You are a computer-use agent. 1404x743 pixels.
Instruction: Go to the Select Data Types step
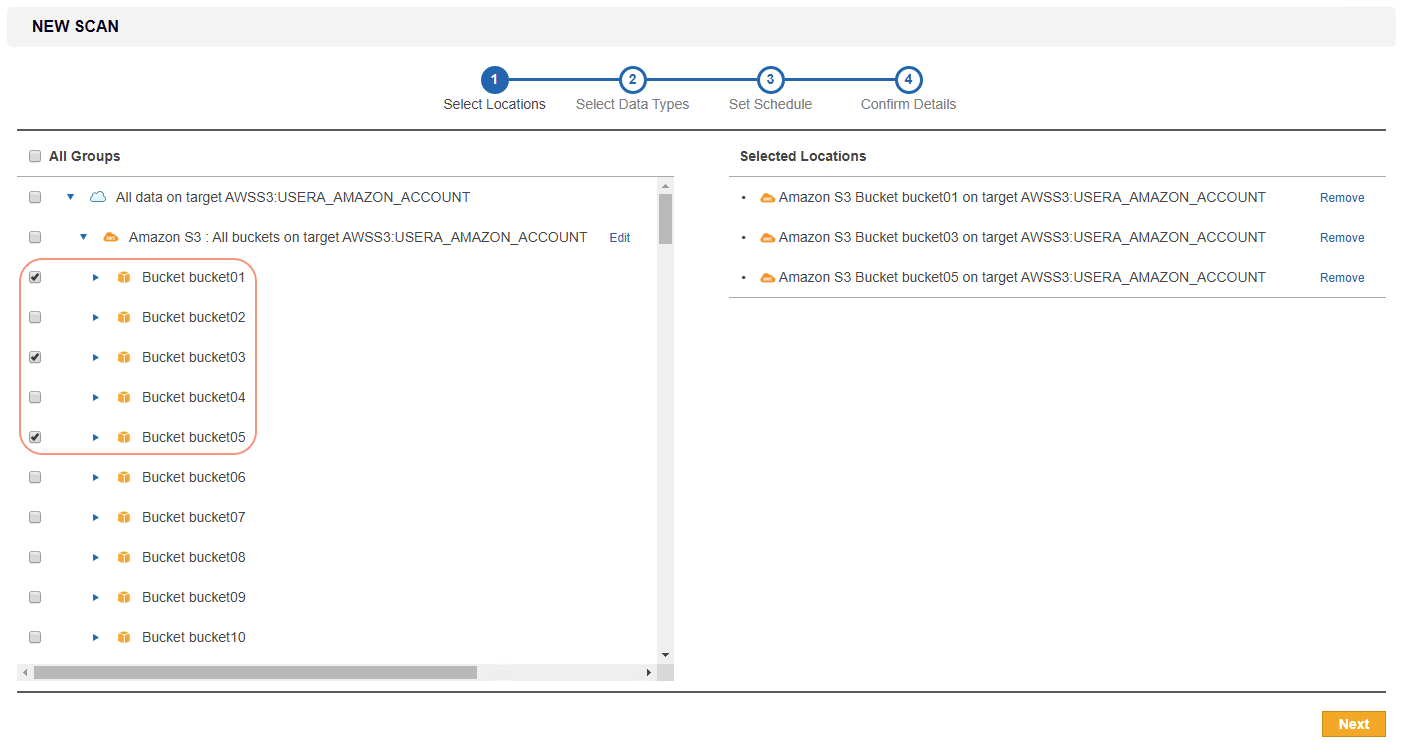(x=632, y=80)
